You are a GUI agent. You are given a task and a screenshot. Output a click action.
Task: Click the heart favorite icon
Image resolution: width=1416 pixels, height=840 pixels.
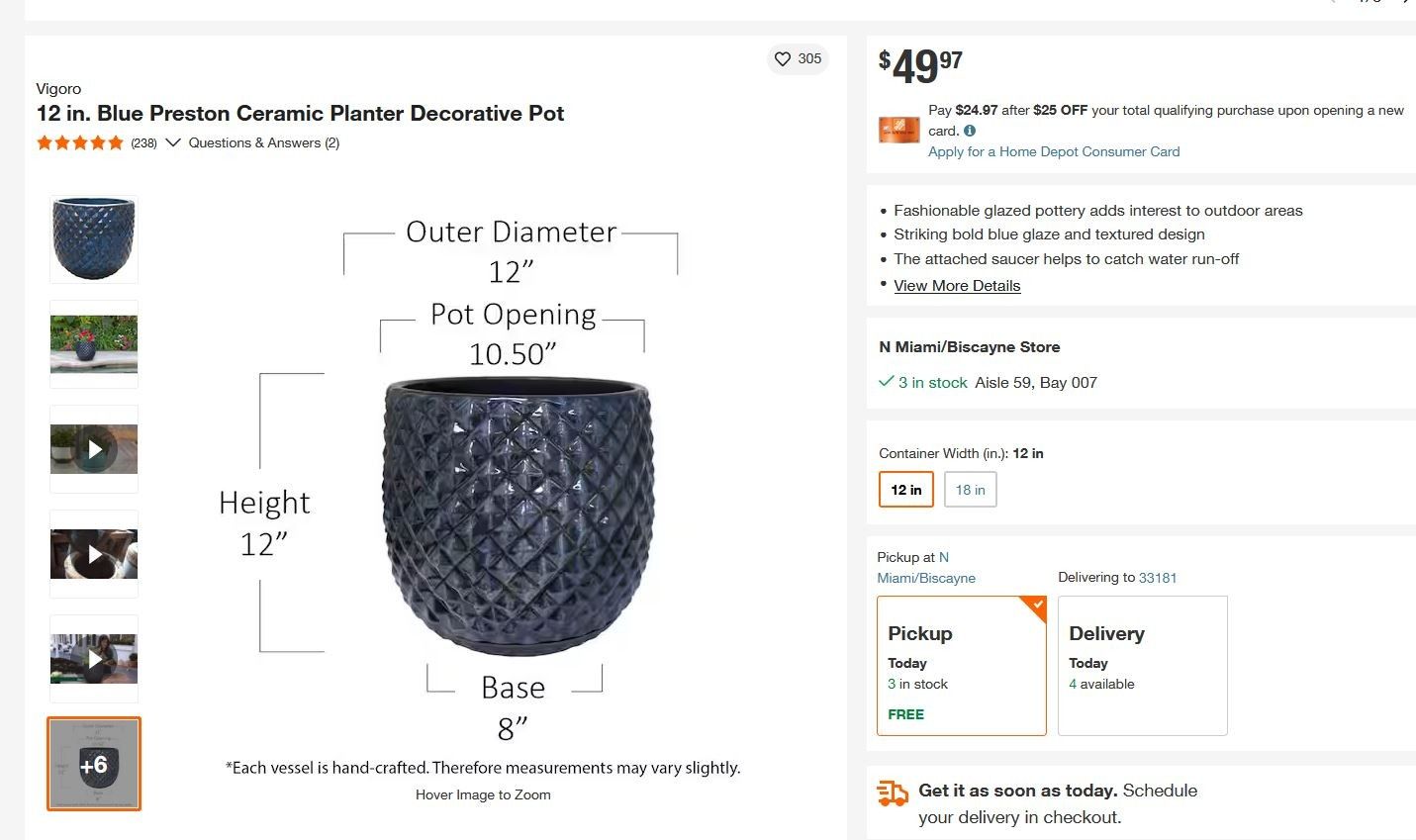click(x=783, y=59)
